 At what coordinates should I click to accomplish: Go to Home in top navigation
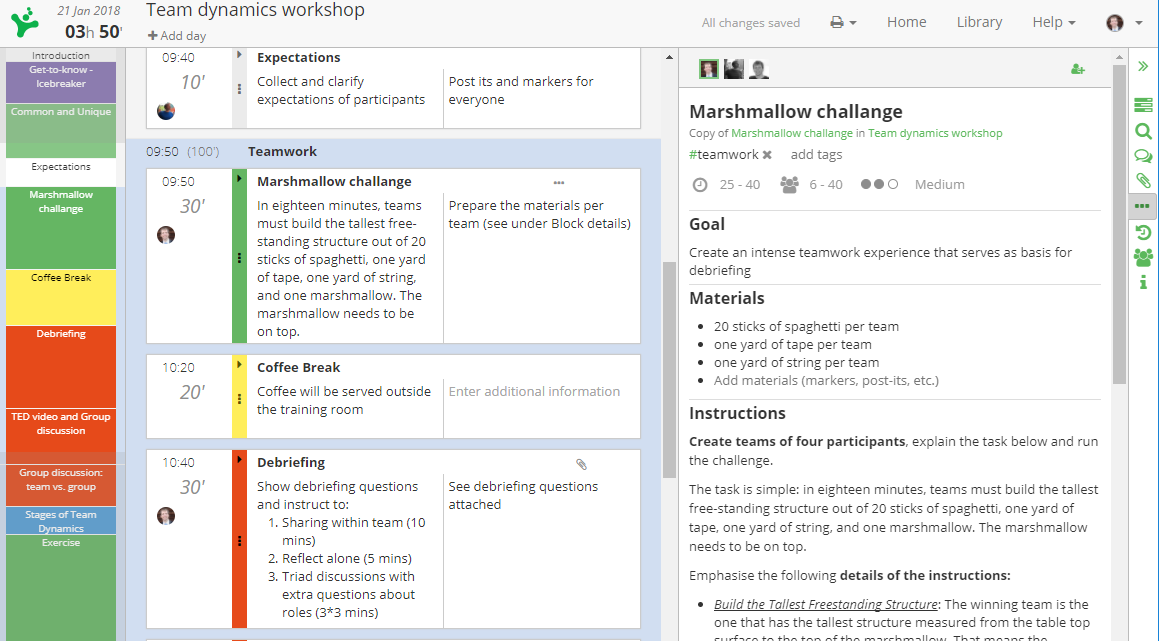906,22
